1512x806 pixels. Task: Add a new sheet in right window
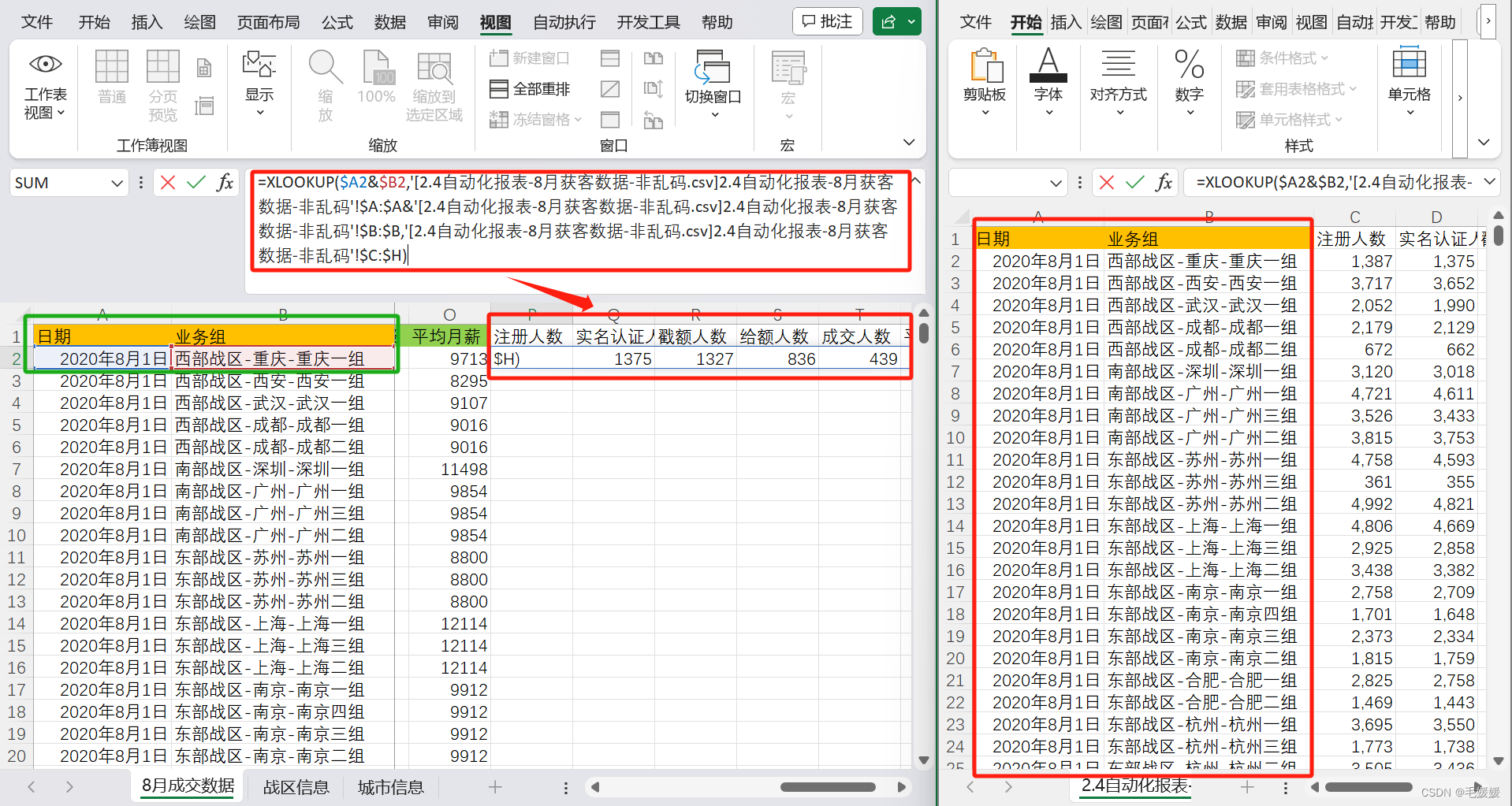click(1247, 786)
